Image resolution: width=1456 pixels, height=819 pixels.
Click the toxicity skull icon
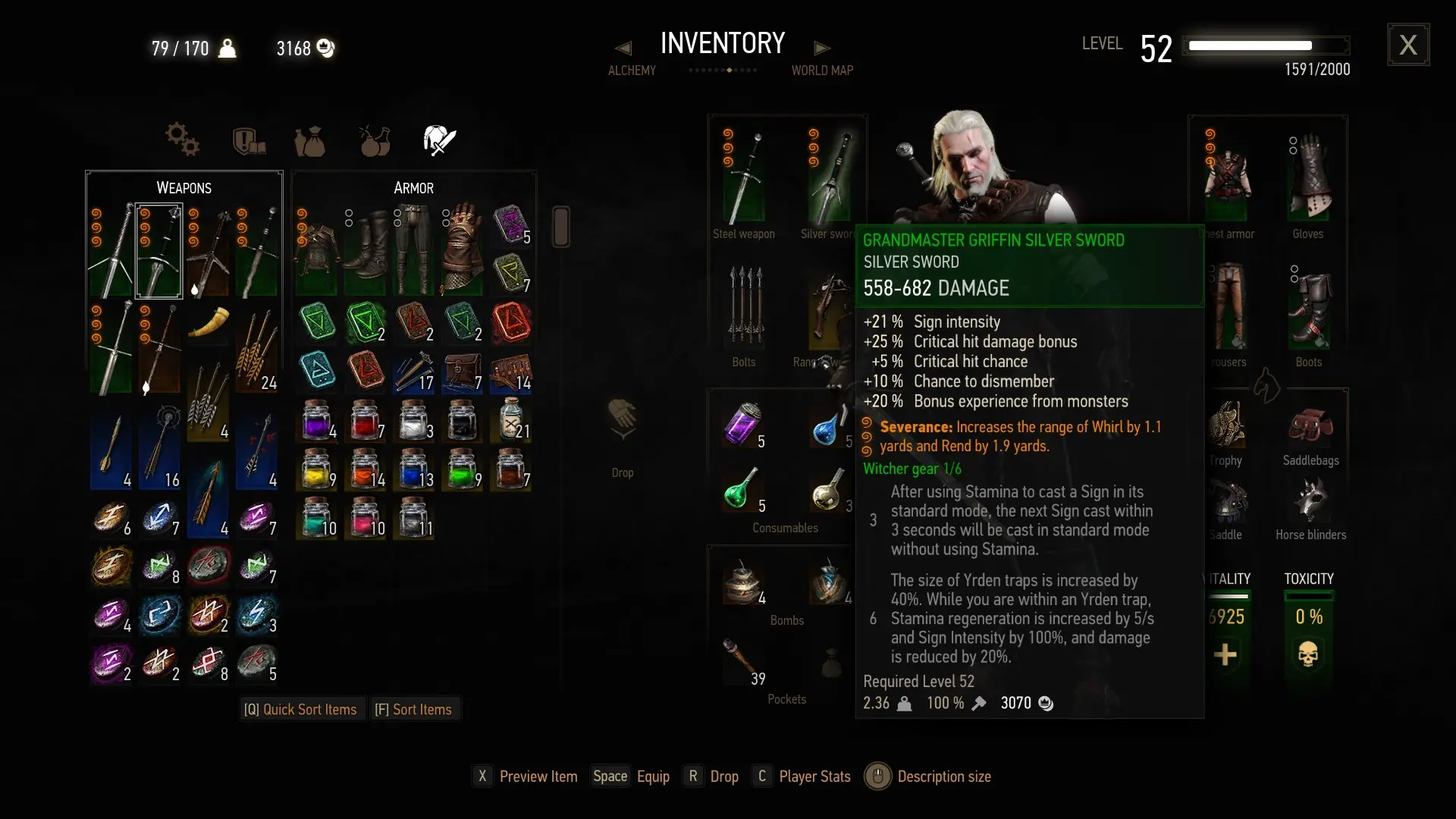(x=1308, y=654)
